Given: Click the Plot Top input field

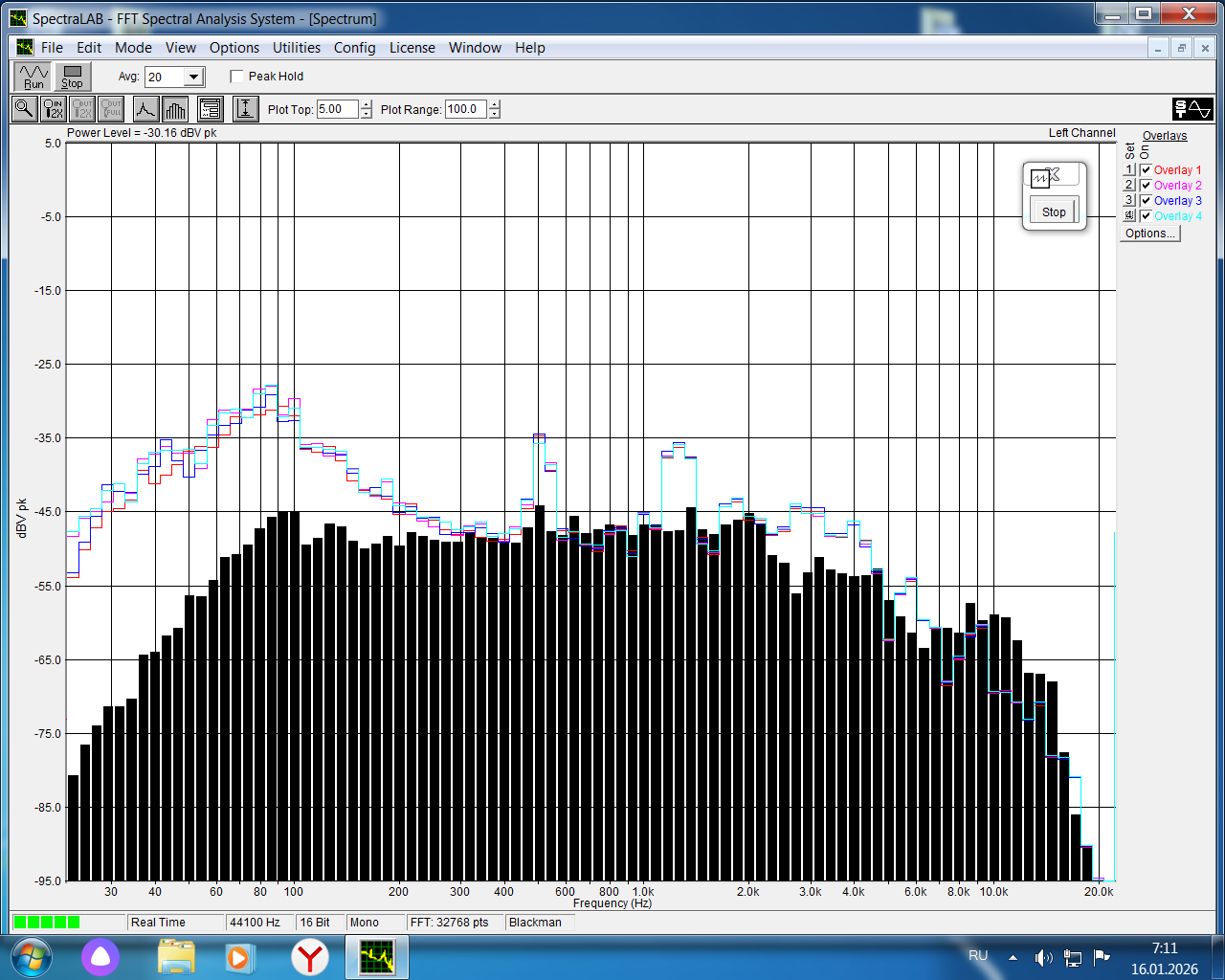Looking at the screenshot, I should tap(337, 109).
